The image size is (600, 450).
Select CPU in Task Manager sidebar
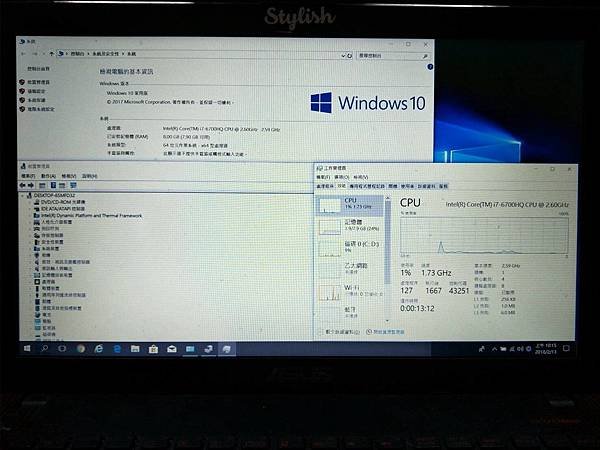point(350,205)
